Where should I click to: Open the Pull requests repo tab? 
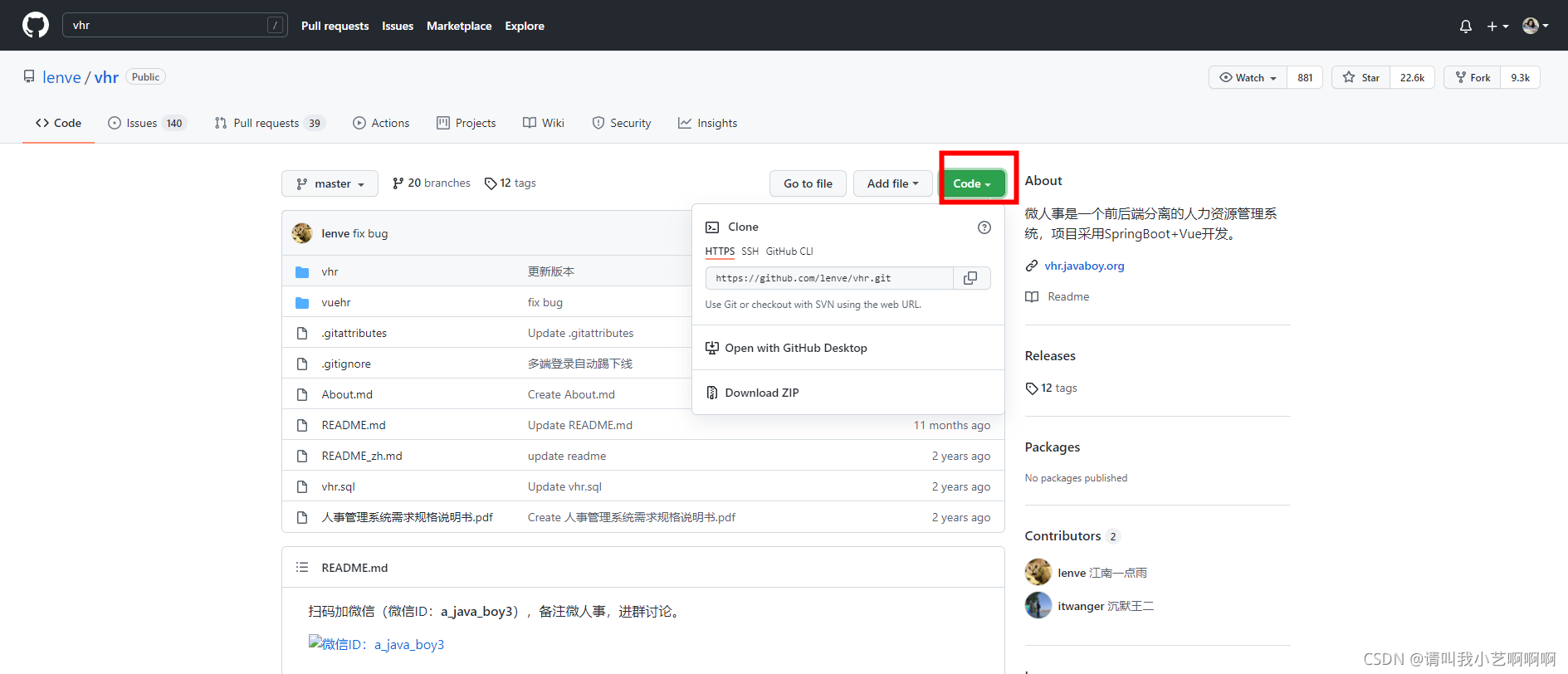(x=269, y=123)
